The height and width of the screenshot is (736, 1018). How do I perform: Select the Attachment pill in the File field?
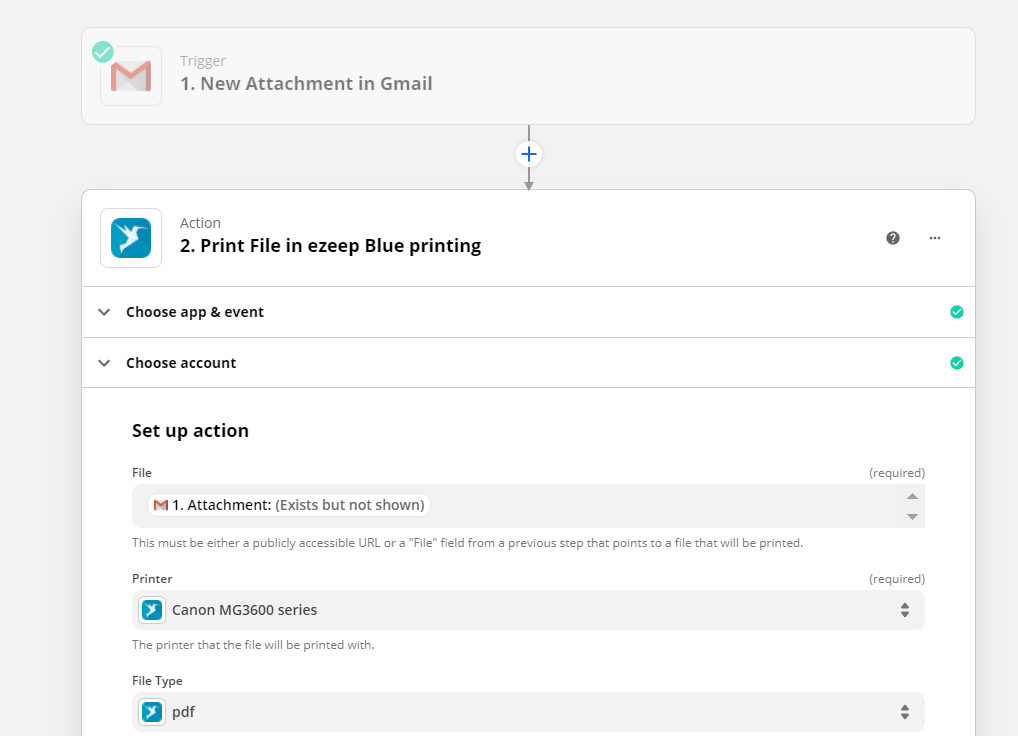pyautogui.click(x=289, y=505)
